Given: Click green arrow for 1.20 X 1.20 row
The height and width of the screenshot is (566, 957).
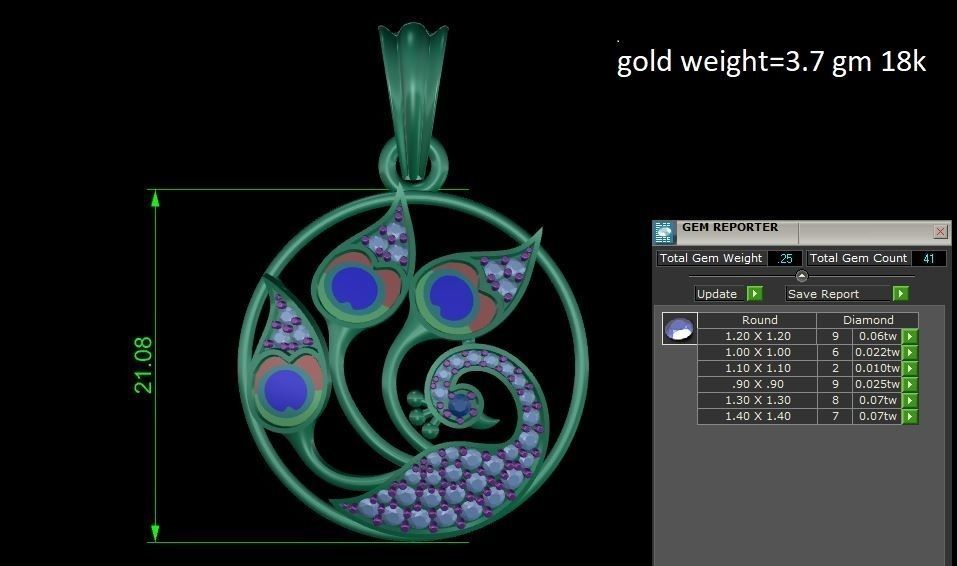Looking at the screenshot, I should [910, 336].
